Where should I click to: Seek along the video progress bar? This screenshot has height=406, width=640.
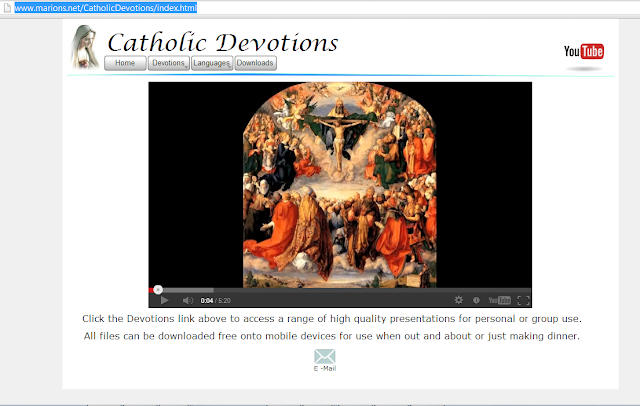[340, 290]
